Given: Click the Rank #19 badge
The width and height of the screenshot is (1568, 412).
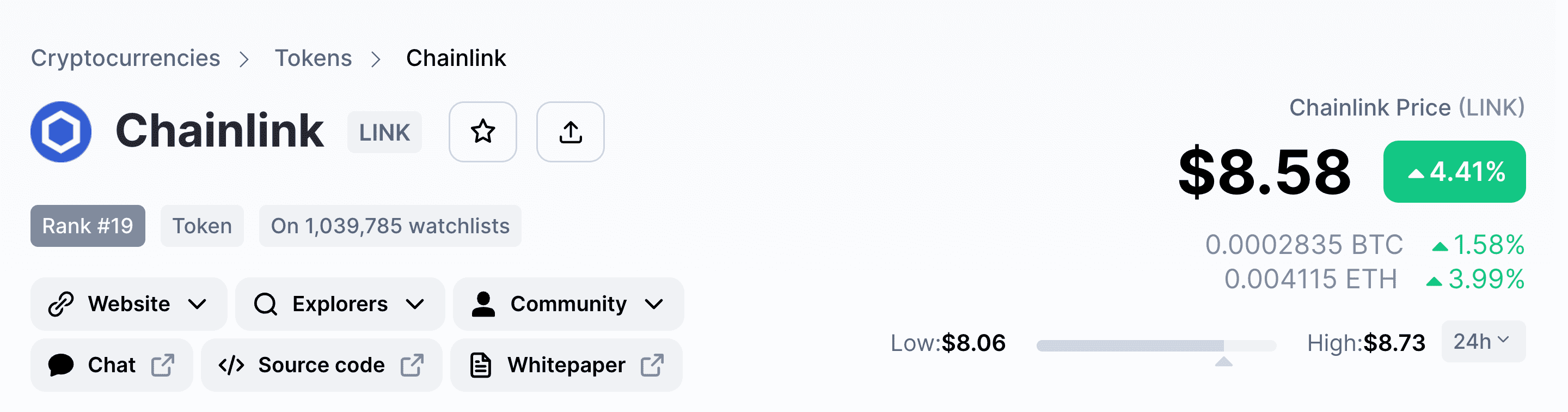Looking at the screenshot, I should click(88, 226).
